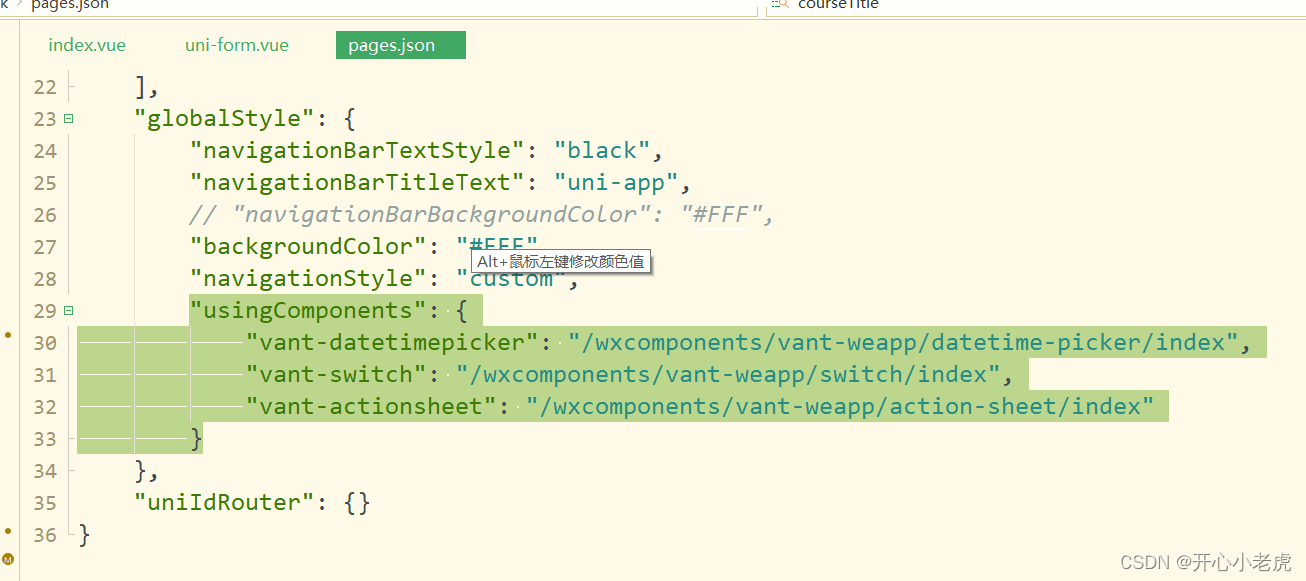Click the black value on line 24

602,149
